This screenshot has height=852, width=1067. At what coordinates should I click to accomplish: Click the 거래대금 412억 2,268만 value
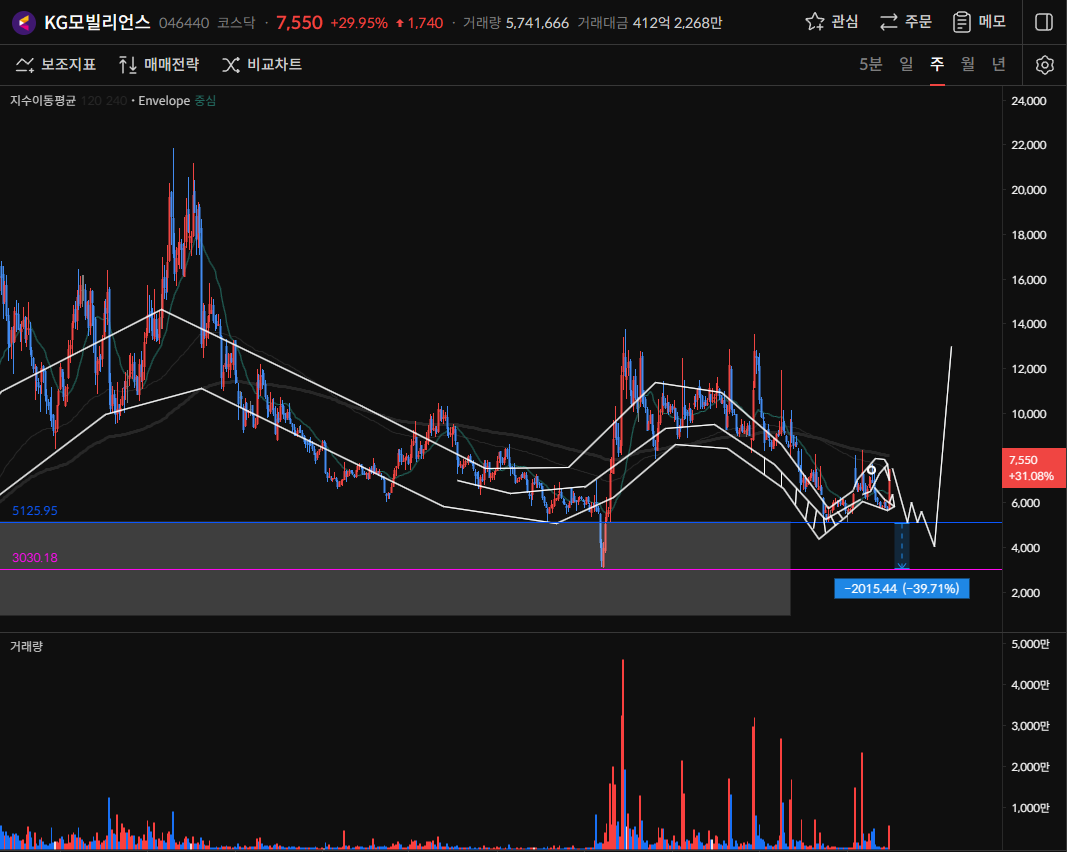(x=677, y=23)
